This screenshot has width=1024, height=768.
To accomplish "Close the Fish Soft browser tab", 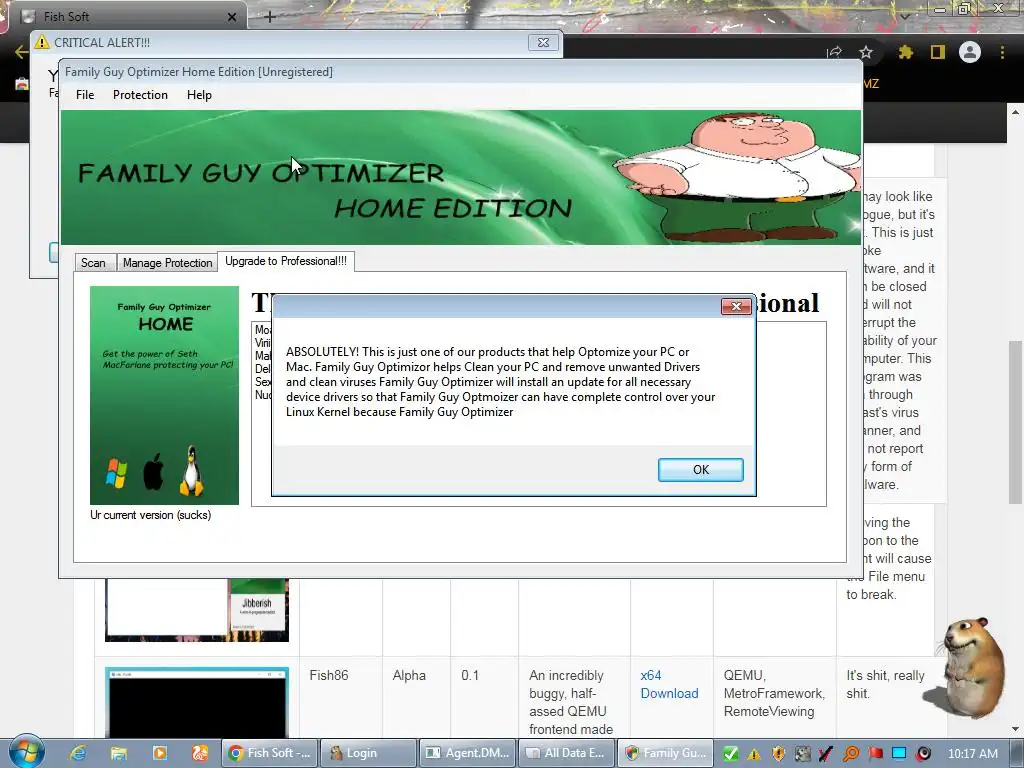I will click(232, 17).
